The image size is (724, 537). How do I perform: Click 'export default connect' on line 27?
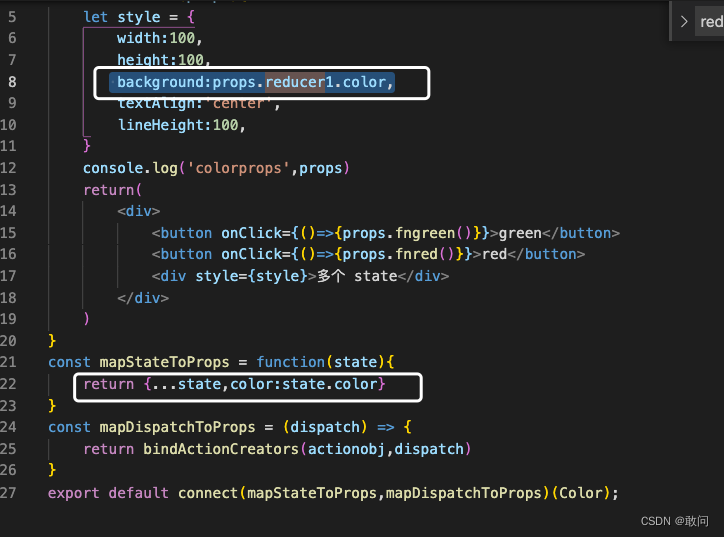pos(110,492)
